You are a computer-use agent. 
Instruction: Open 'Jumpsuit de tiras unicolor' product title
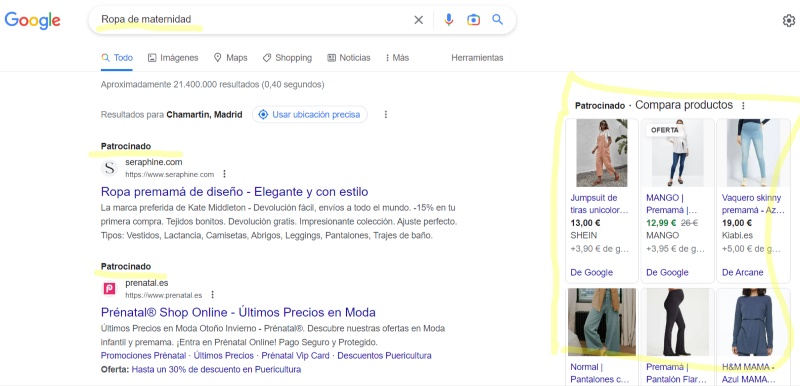(599, 204)
